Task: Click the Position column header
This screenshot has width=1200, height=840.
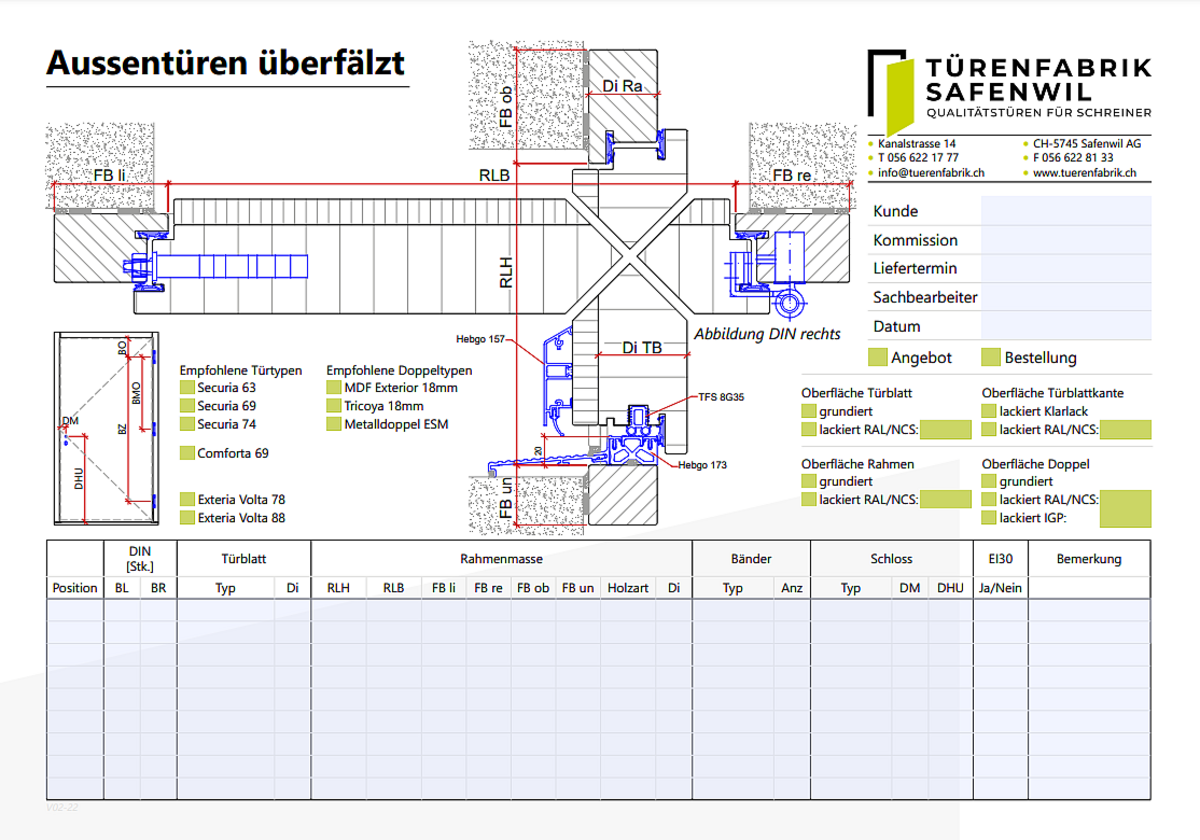Action: tap(75, 588)
